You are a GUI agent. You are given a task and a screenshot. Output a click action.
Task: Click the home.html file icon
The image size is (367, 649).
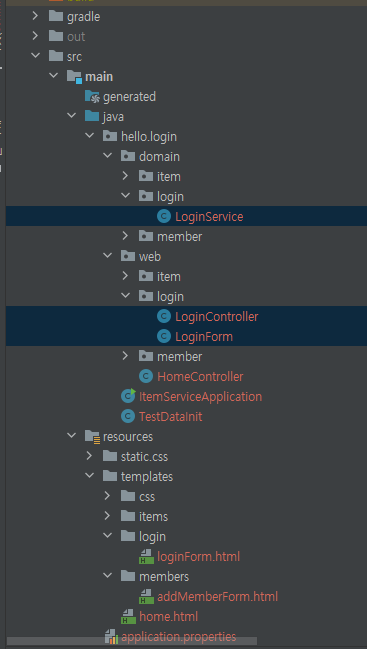[x=128, y=617]
